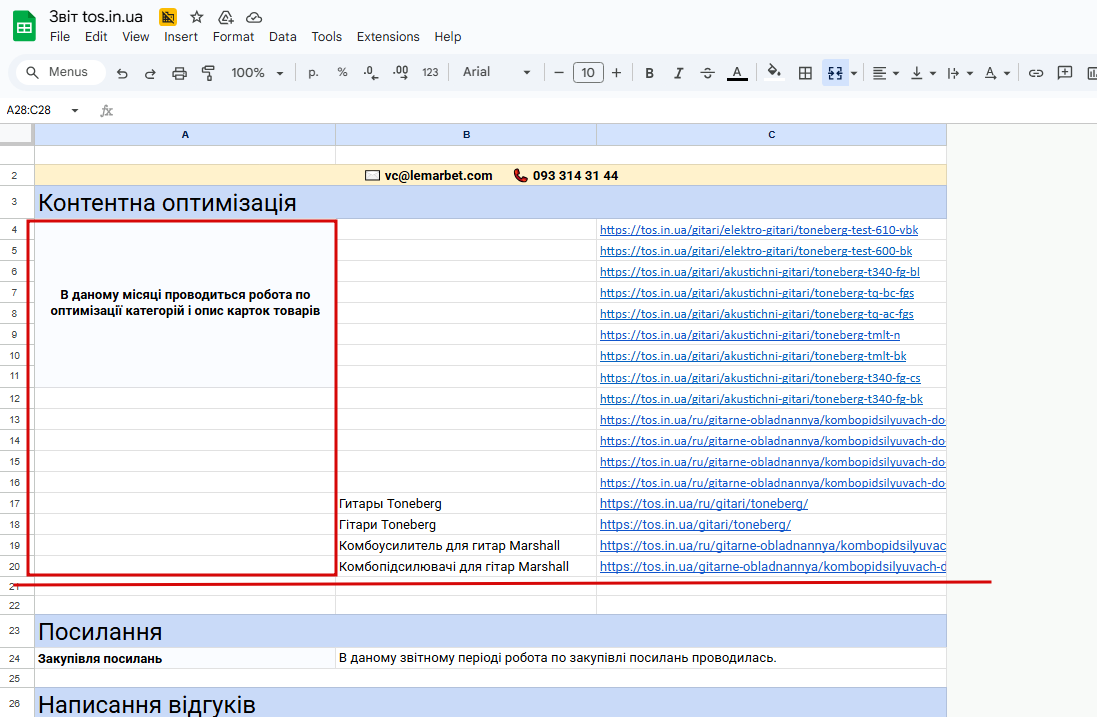This screenshot has height=717, width=1097.
Task: Click the Insert comment icon
Action: pos(1065,73)
